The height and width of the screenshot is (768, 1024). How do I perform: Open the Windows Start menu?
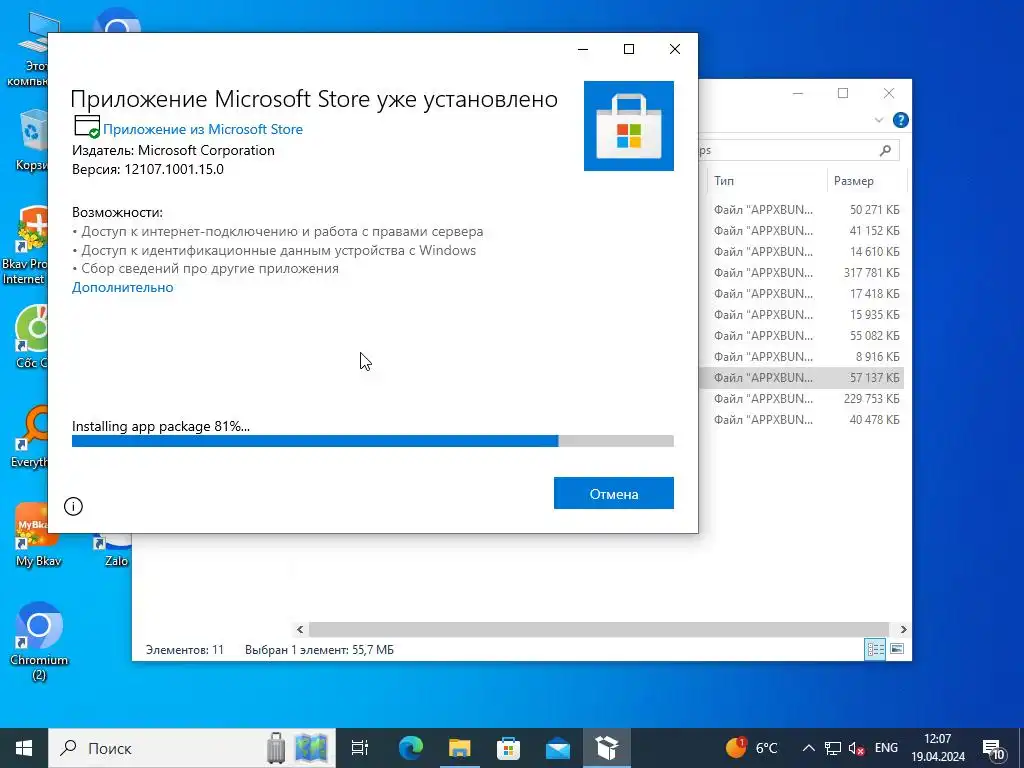[x=24, y=748]
